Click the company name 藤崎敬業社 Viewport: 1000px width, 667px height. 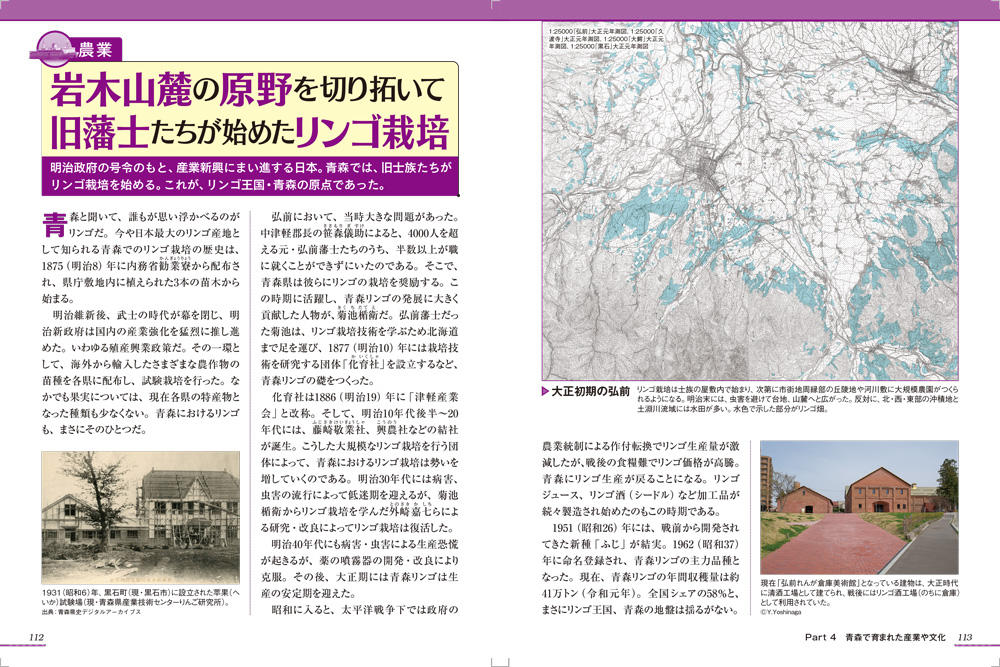coord(339,430)
